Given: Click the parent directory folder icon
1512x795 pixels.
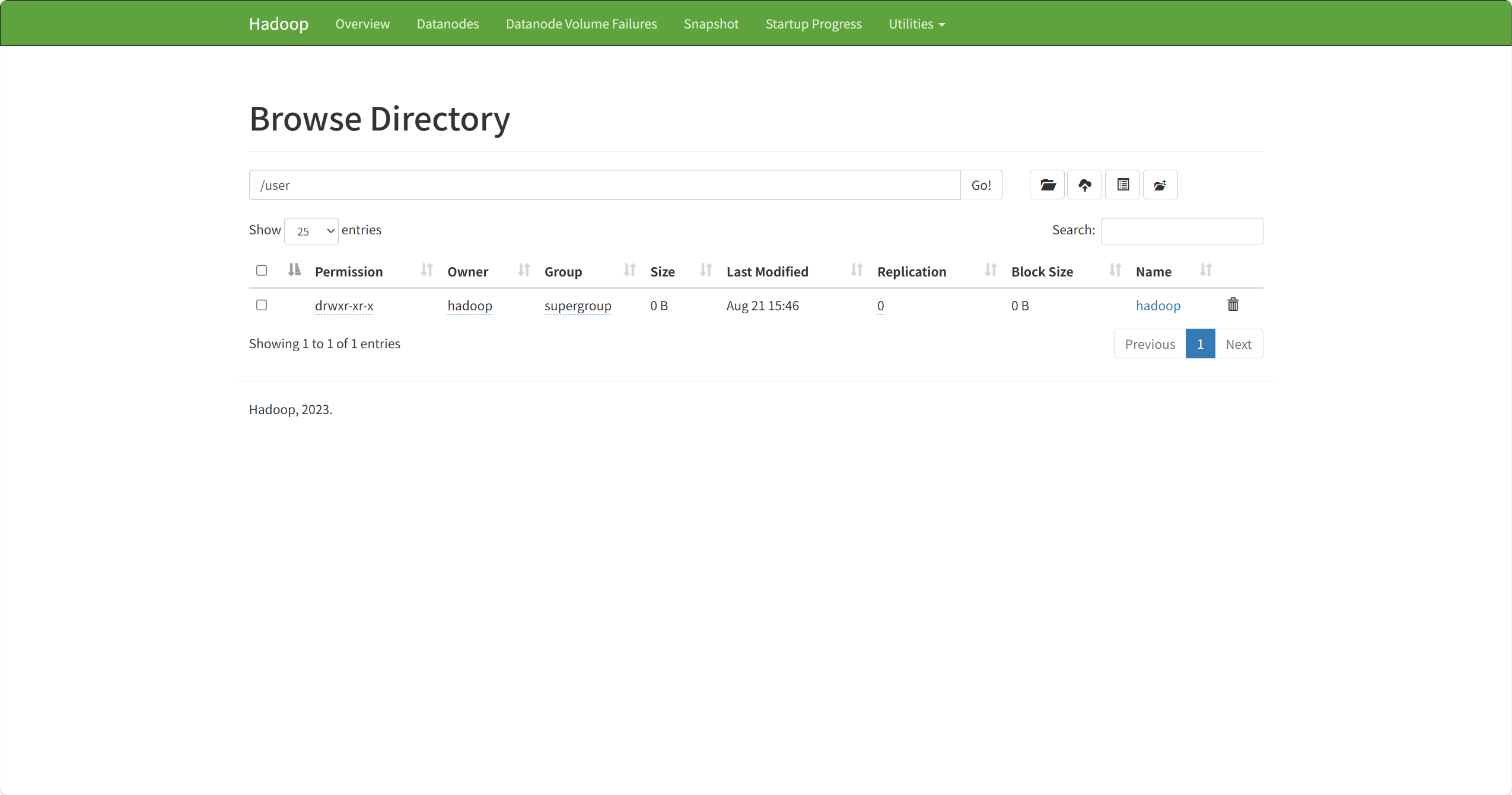Looking at the screenshot, I should point(1047,185).
